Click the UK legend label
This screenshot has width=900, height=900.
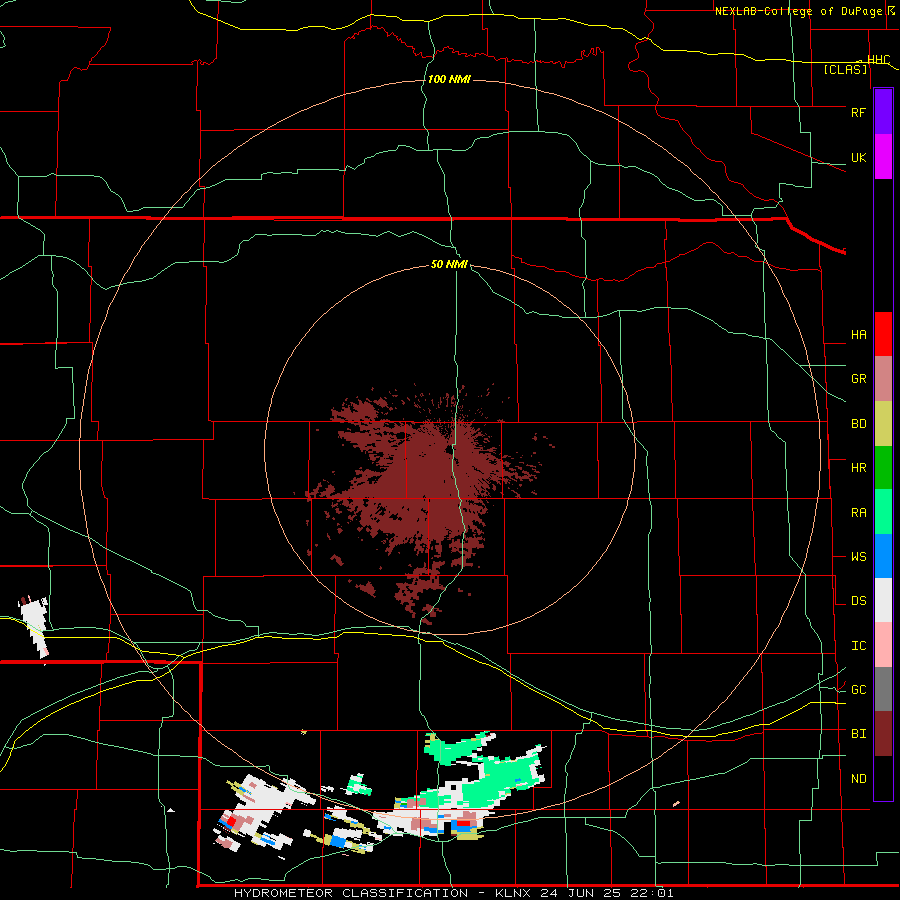[x=858, y=157]
